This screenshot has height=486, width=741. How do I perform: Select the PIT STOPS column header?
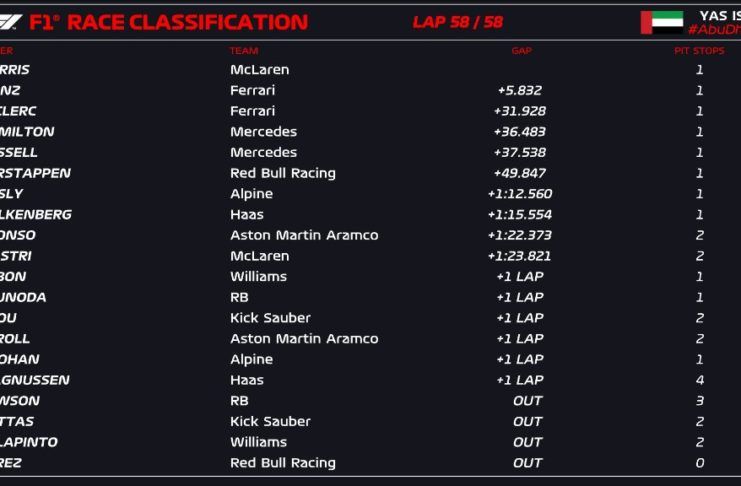(699, 51)
